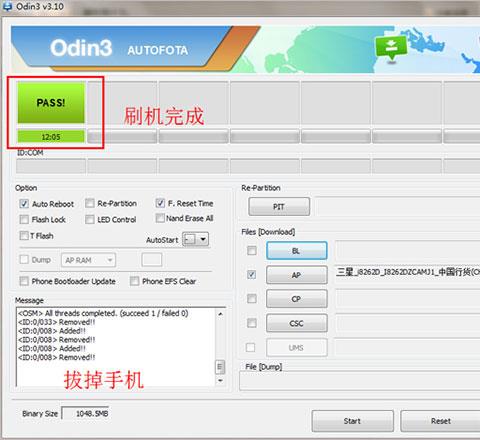Check the Dump checkbox
The image size is (480, 440).
pyautogui.click(x=24, y=259)
